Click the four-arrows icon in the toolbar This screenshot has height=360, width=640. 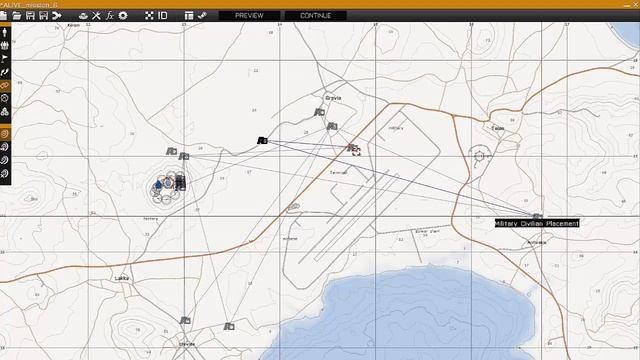pos(149,16)
